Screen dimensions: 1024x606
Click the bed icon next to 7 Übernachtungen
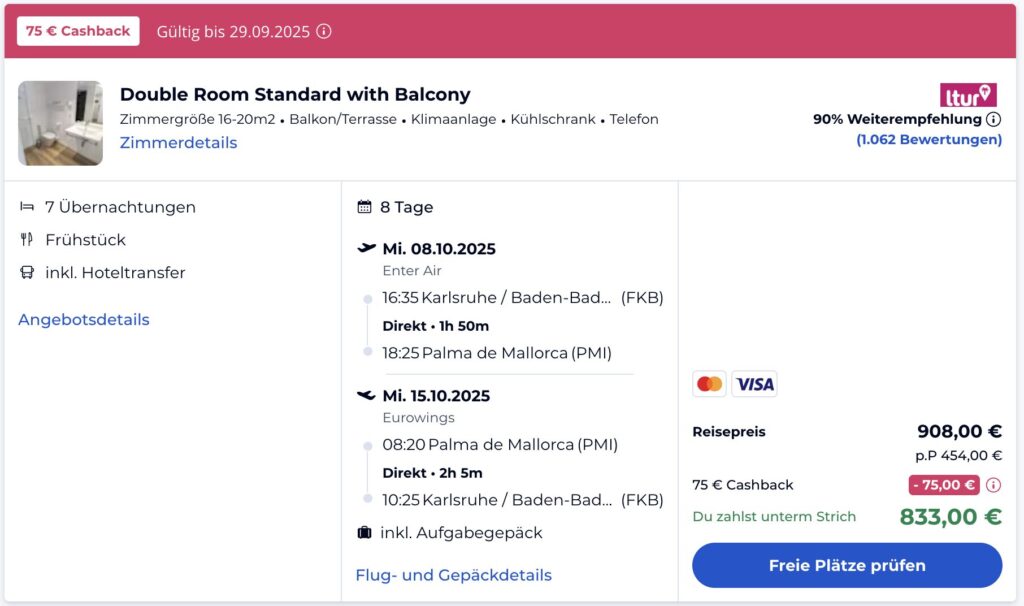point(25,207)
